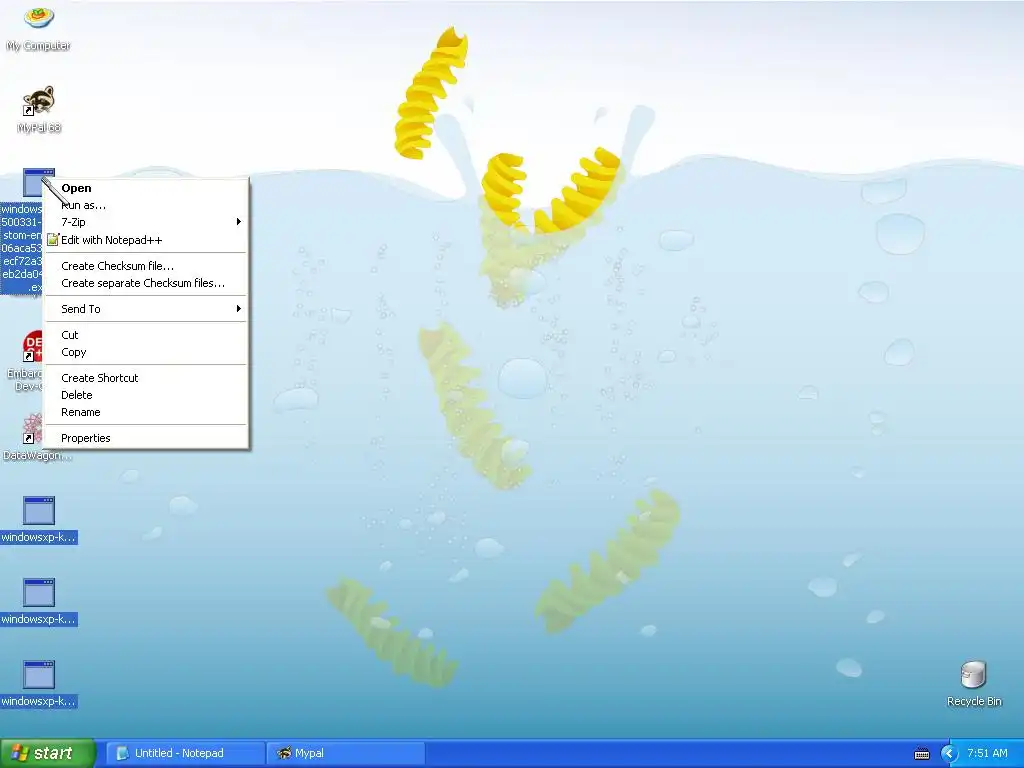
Task: Select the MyPal 68 raccoon shortcut
Action: [39, 109]
